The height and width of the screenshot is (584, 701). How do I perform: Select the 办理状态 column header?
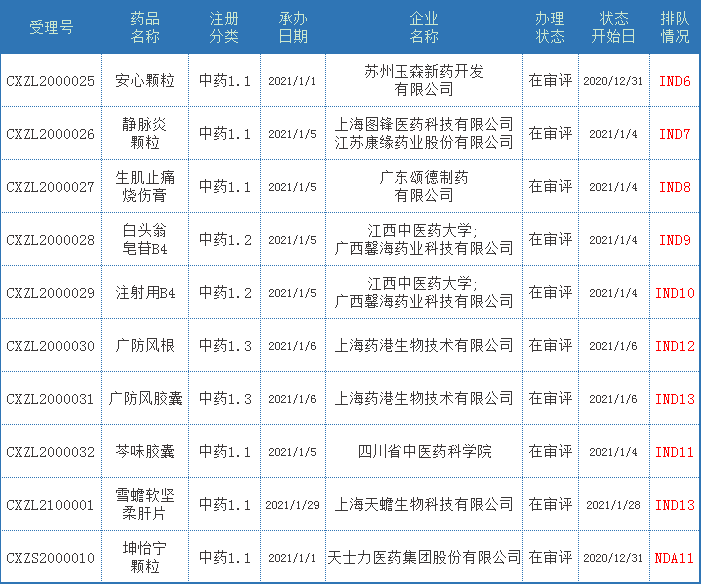(x=550, y=27)
